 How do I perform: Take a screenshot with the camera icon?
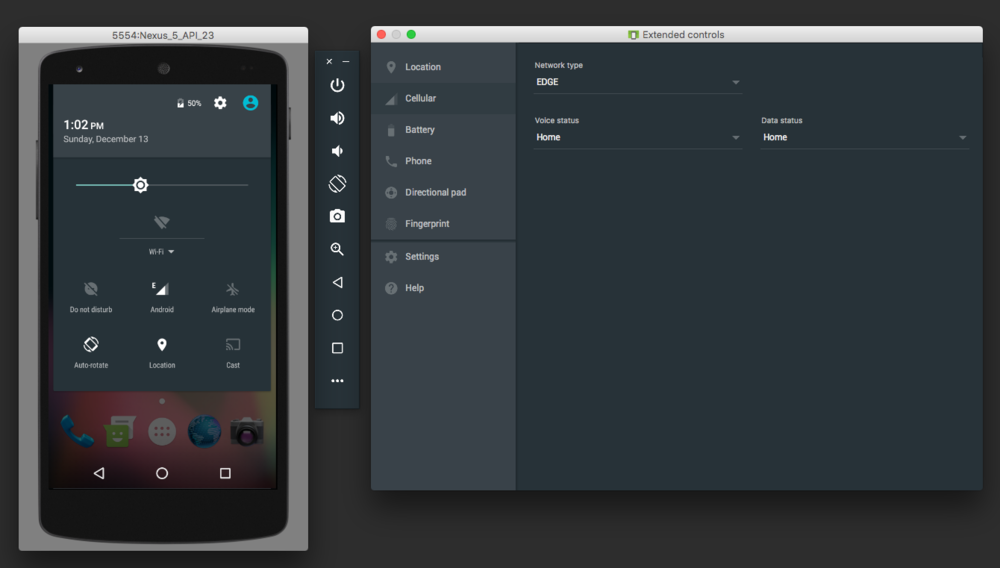[x=337, y=216]
